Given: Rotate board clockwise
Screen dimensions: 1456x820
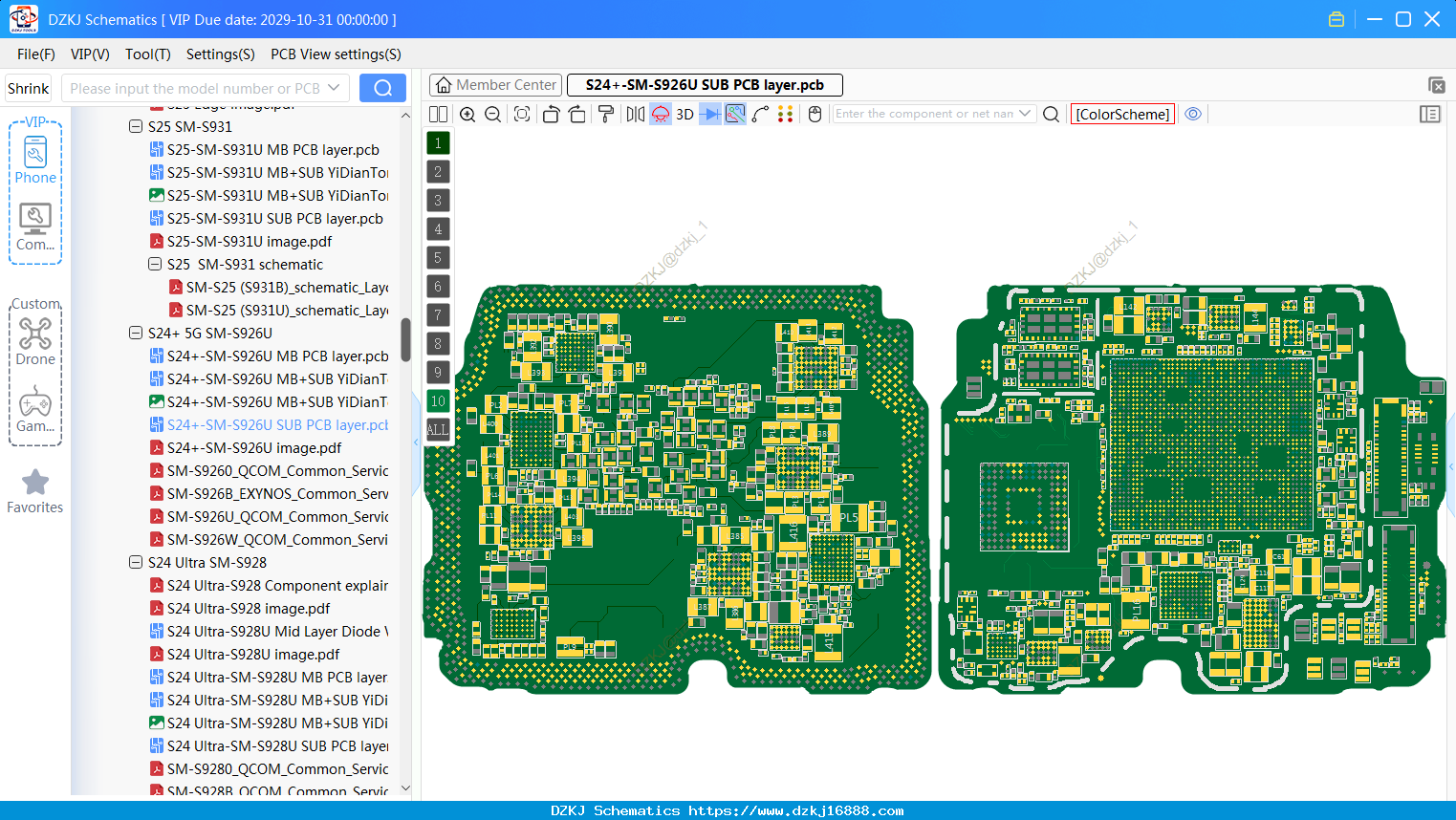Looking at the screenshot, I should click(x=576, y=114).
